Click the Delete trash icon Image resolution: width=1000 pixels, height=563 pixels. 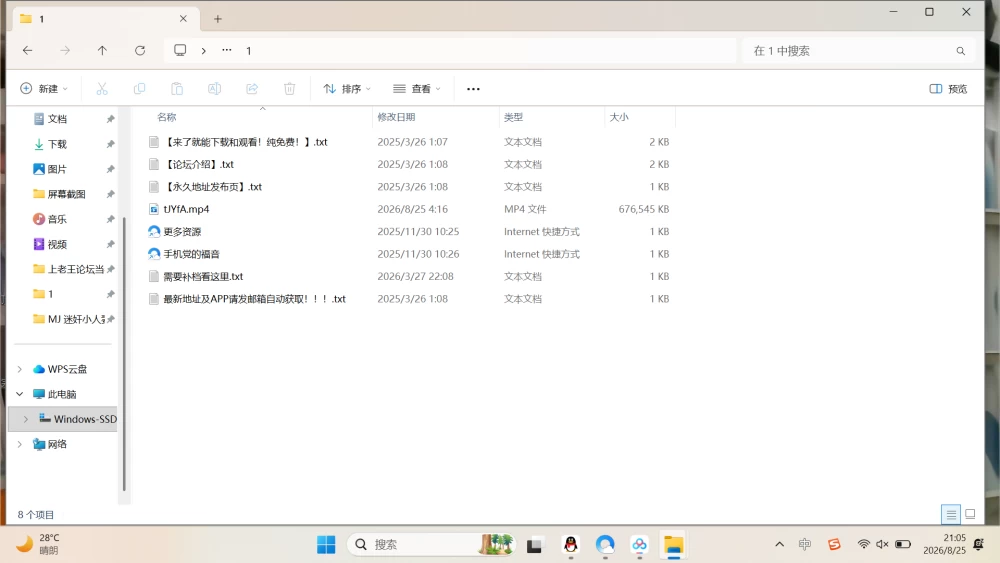pos(290,89)
